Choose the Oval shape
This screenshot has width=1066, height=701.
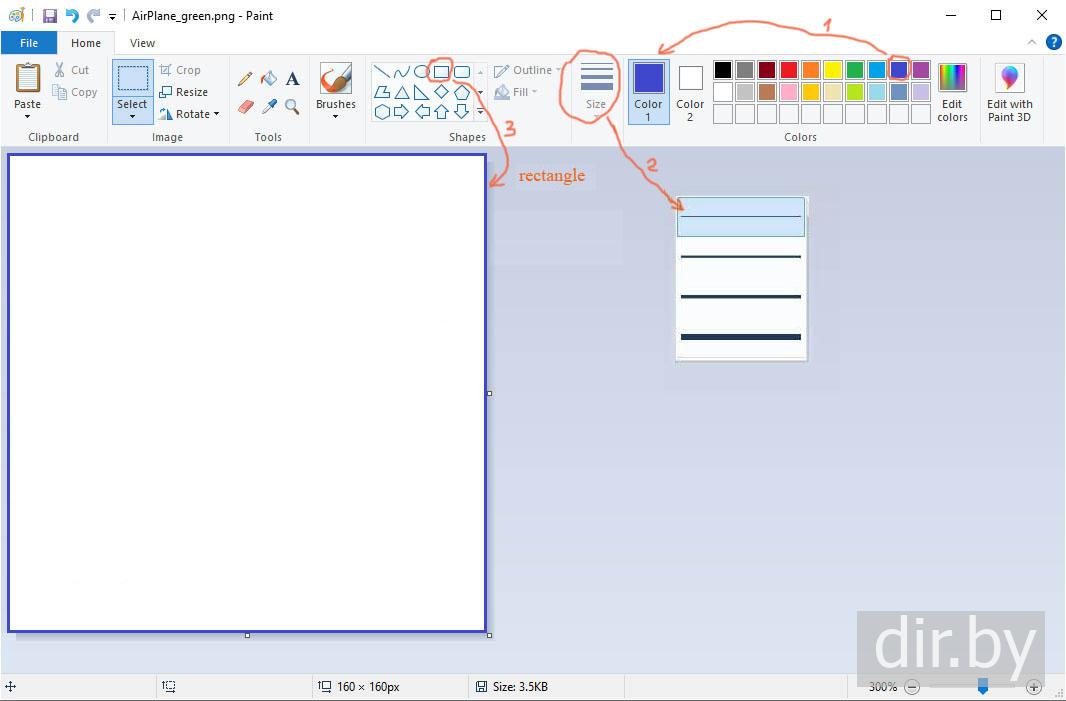(422, 71)
